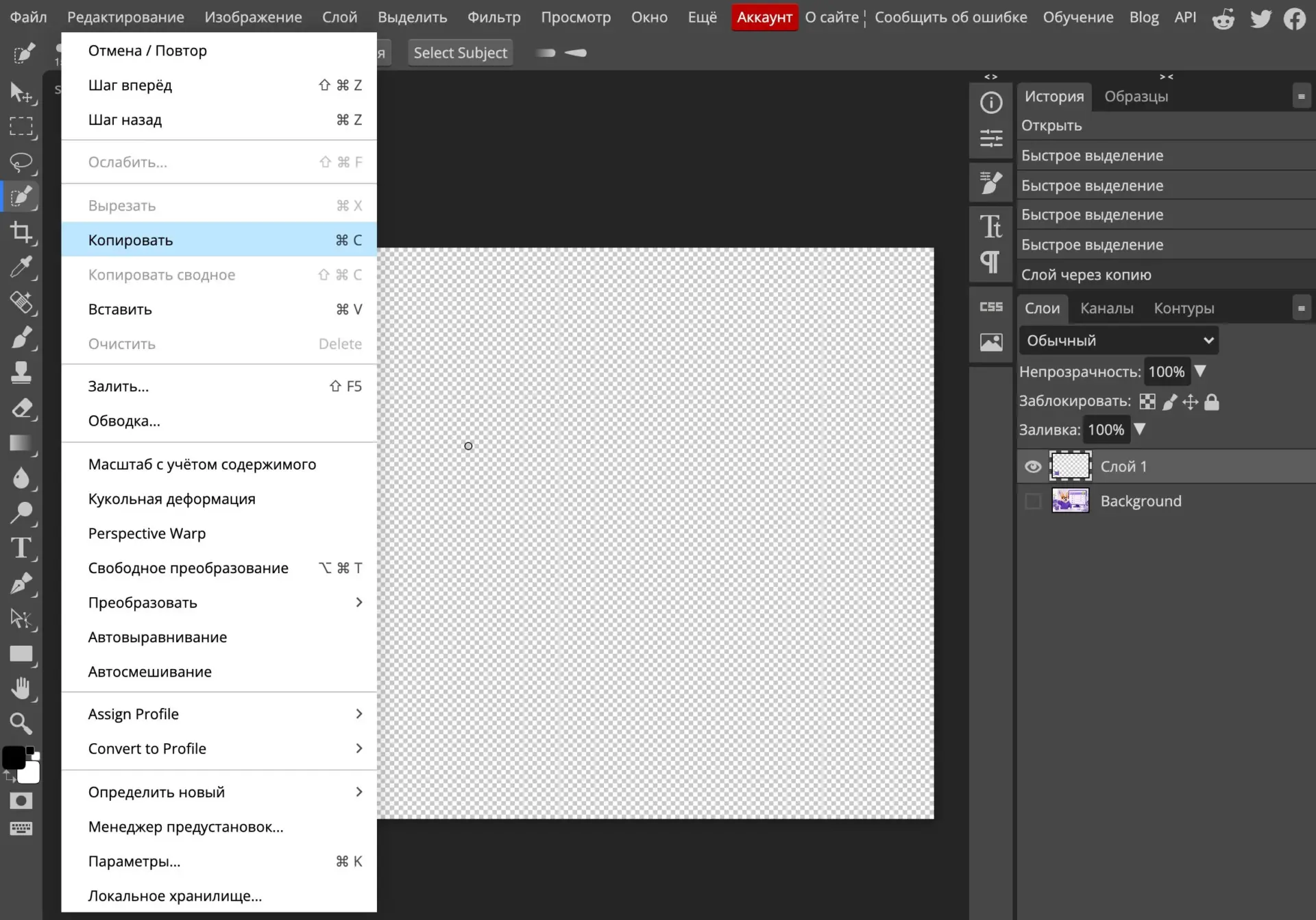The height and width of the screenshot is (920, 1316).
Task: Select the Type tool in toolbar
Action: (21, 548)
